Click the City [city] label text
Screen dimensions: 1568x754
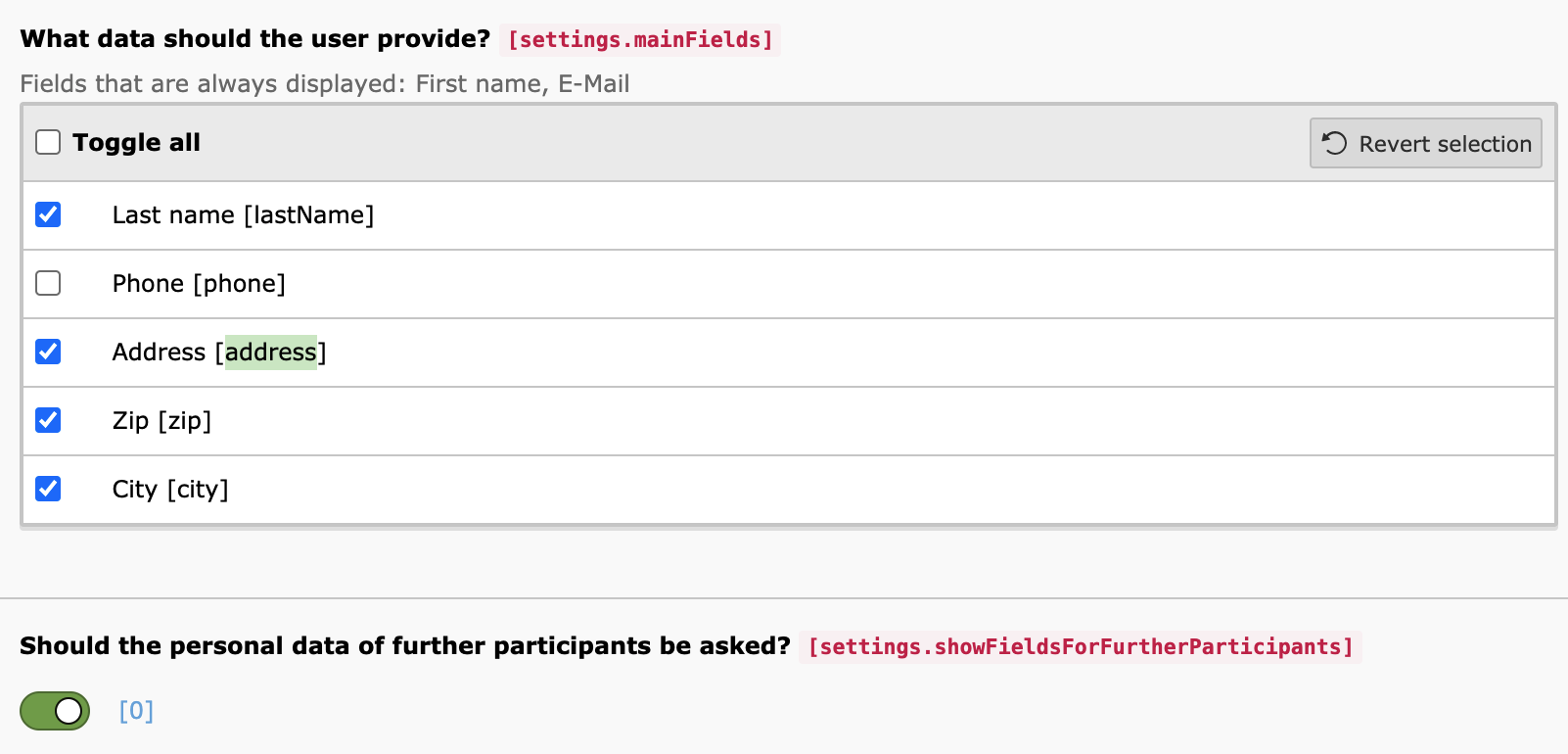[x=170, y=490]
